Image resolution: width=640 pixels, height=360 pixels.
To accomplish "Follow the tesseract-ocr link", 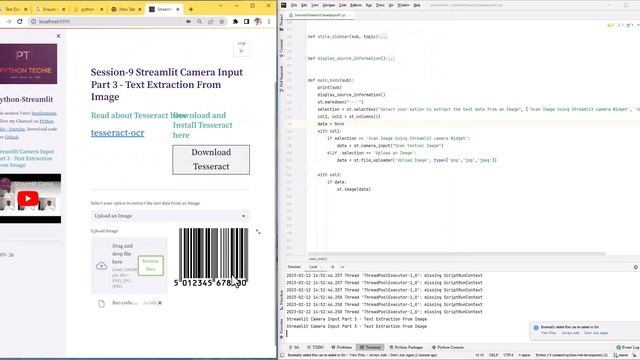I will (118, 133).
